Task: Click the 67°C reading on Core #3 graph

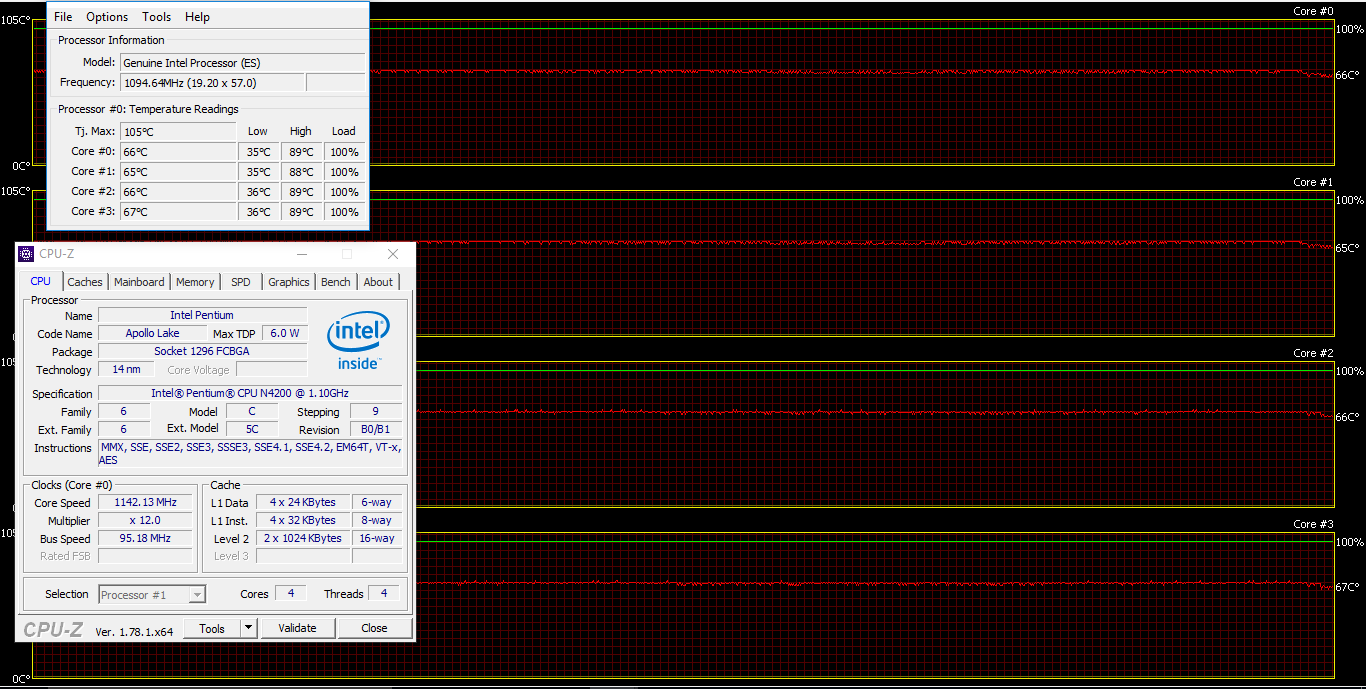Action: click(x=1348, y=588)
